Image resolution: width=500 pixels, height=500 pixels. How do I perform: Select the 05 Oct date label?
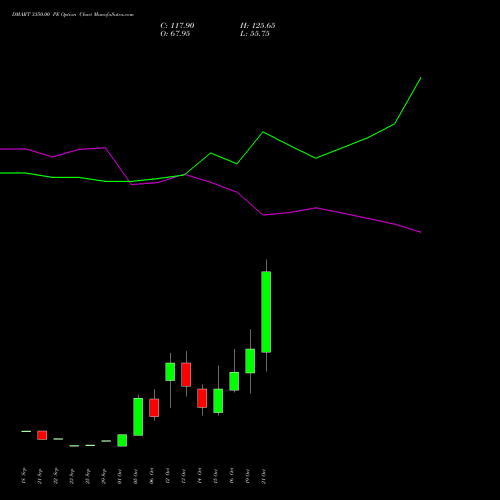[136, 476]
